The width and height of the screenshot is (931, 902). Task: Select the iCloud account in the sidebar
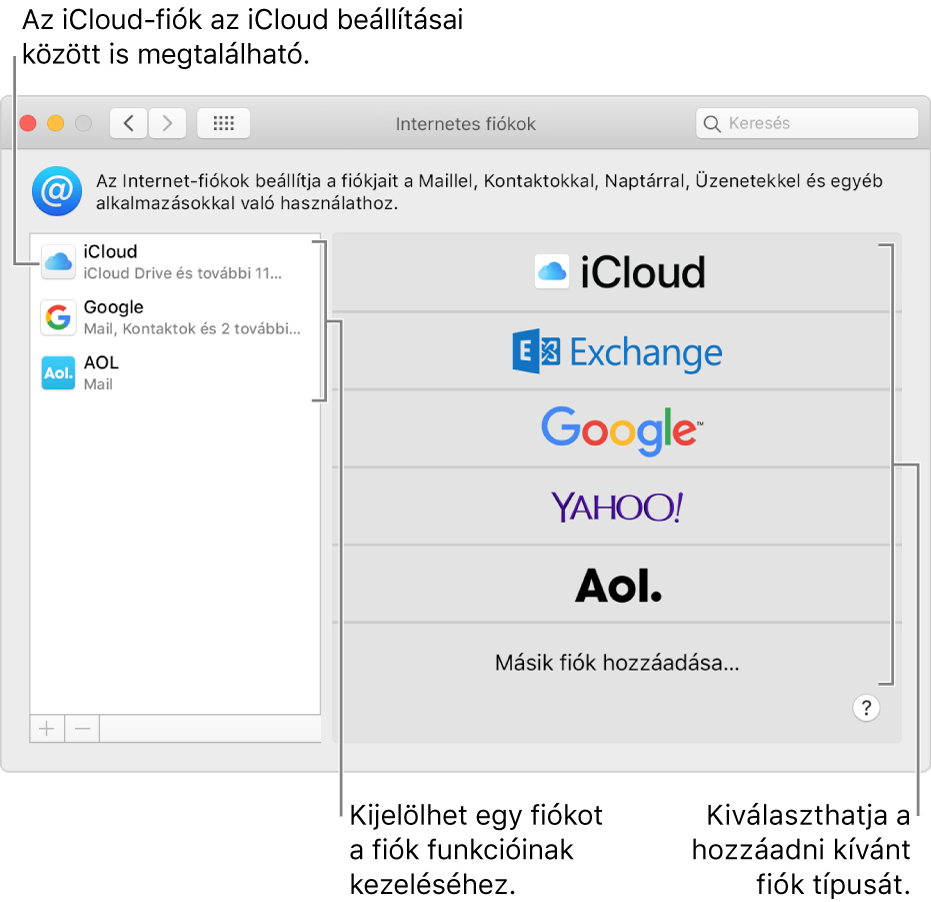click(x=175, y=262)
